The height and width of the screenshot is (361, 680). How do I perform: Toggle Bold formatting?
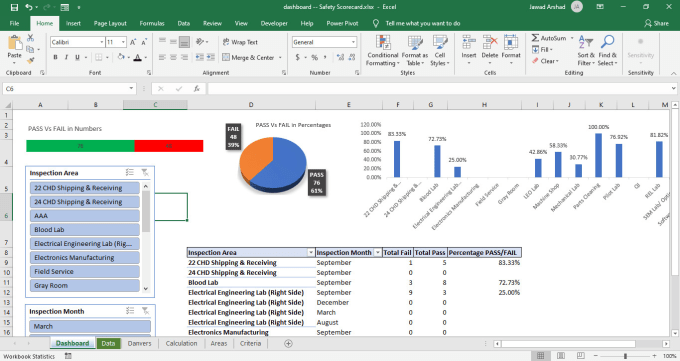56,57
